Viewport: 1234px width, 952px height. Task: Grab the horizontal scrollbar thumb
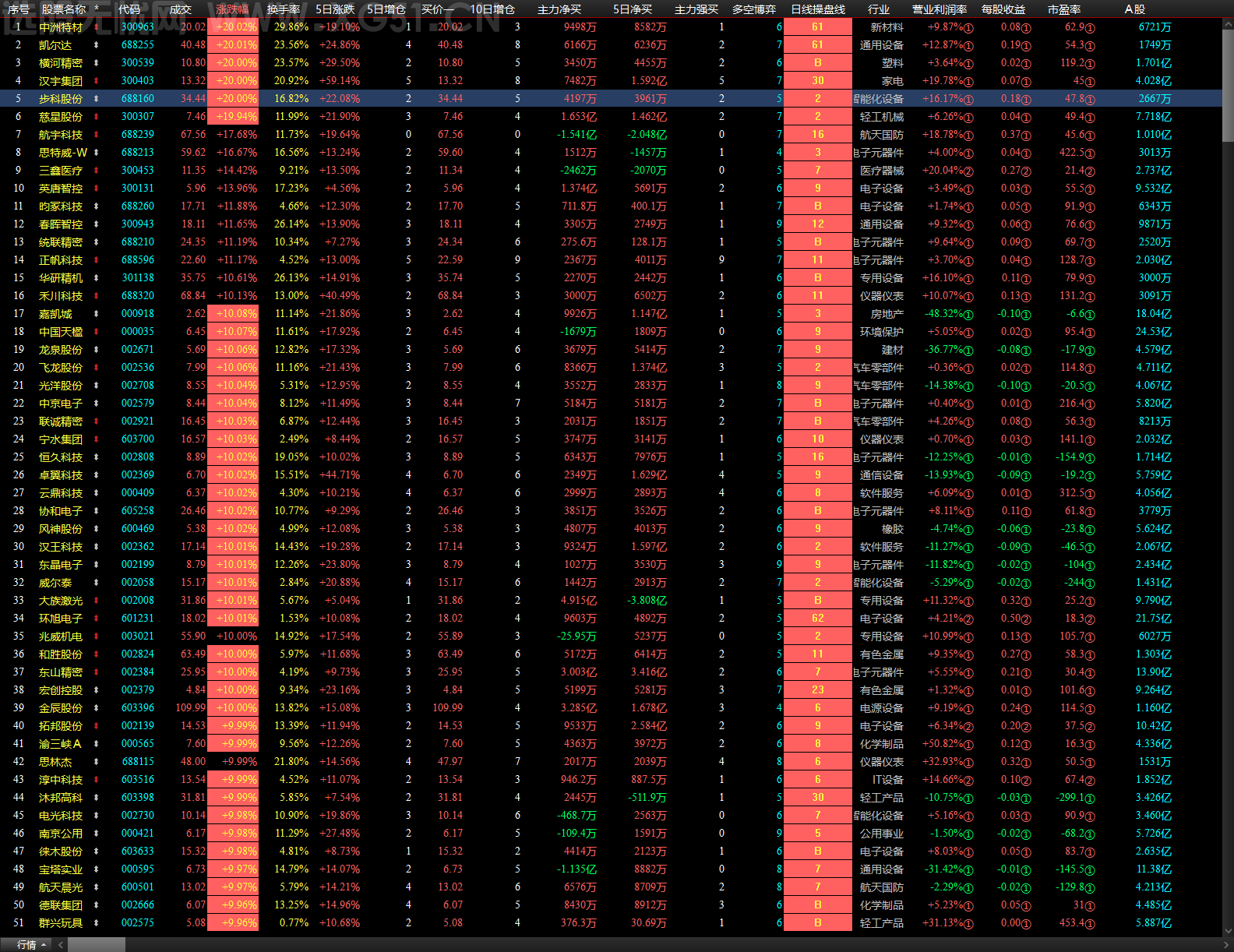click(x=96, y=945)
